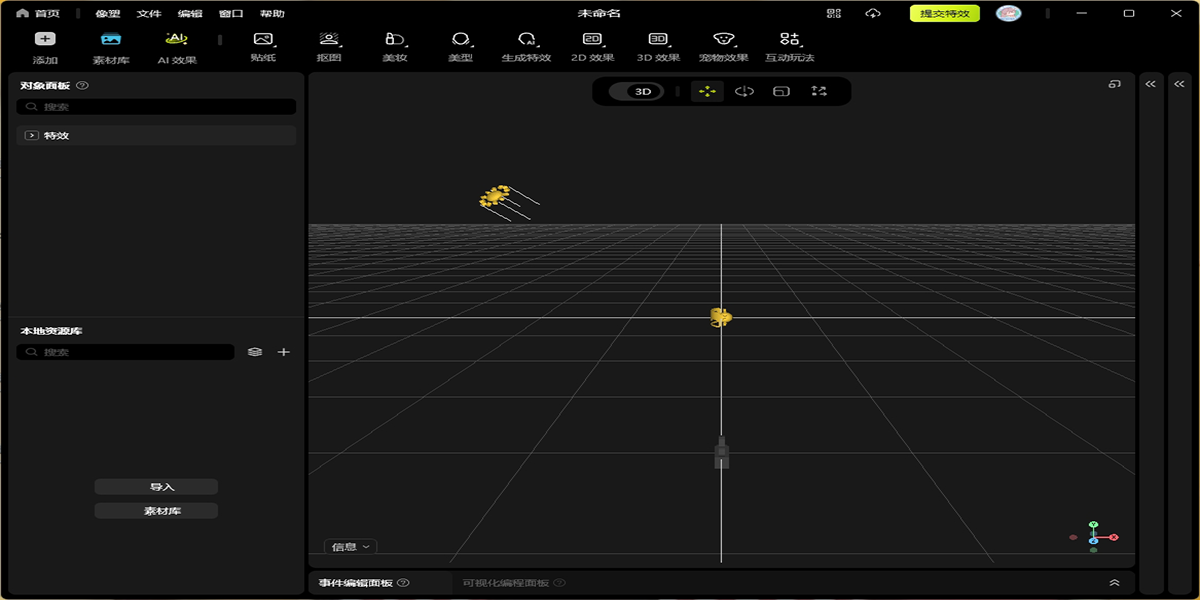Image resolution: width=1200 pixels, height=600 pixels.
Task: Toggle the 3D view mode switch
Action: (x=643, y=91)
